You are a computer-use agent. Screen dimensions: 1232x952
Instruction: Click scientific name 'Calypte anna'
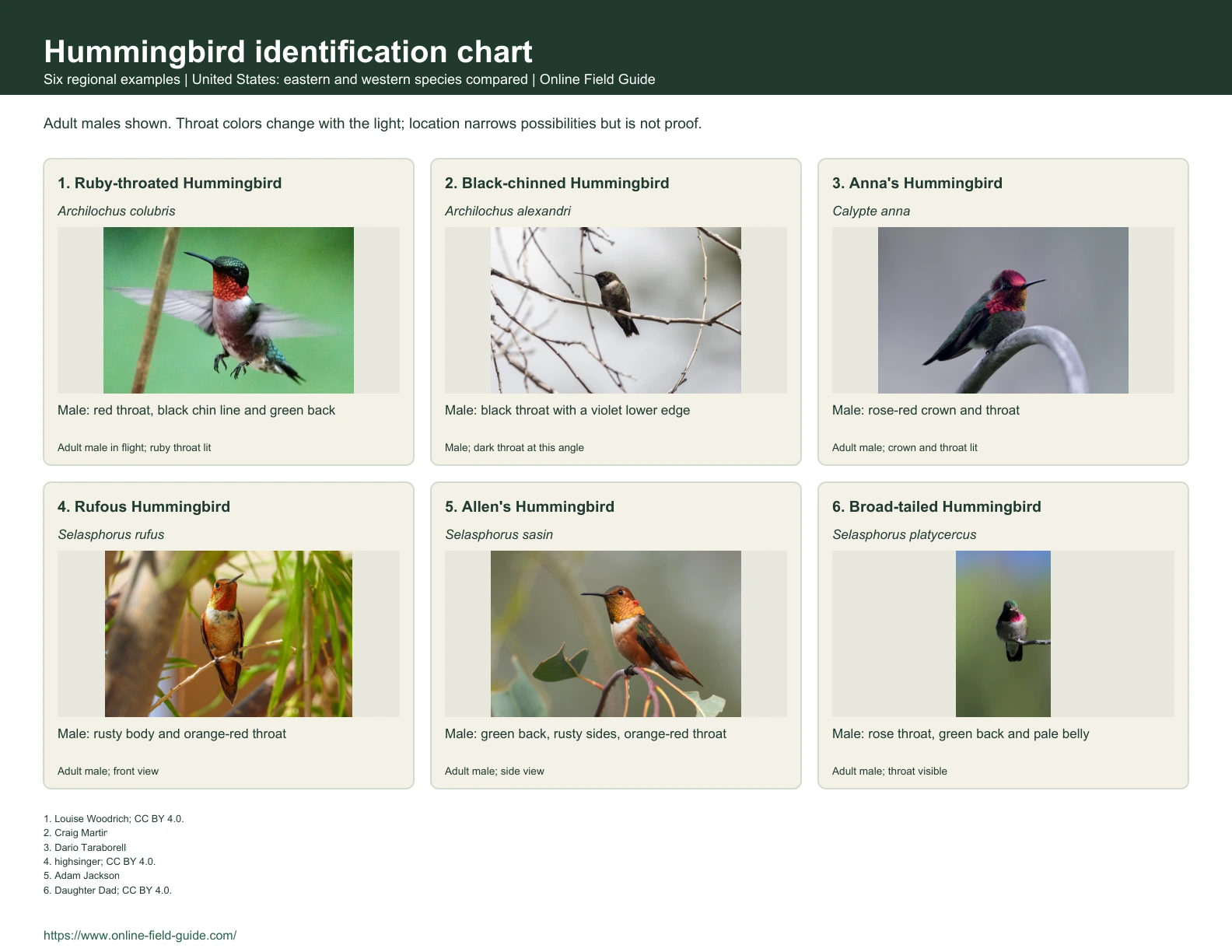tap(871, 211)
